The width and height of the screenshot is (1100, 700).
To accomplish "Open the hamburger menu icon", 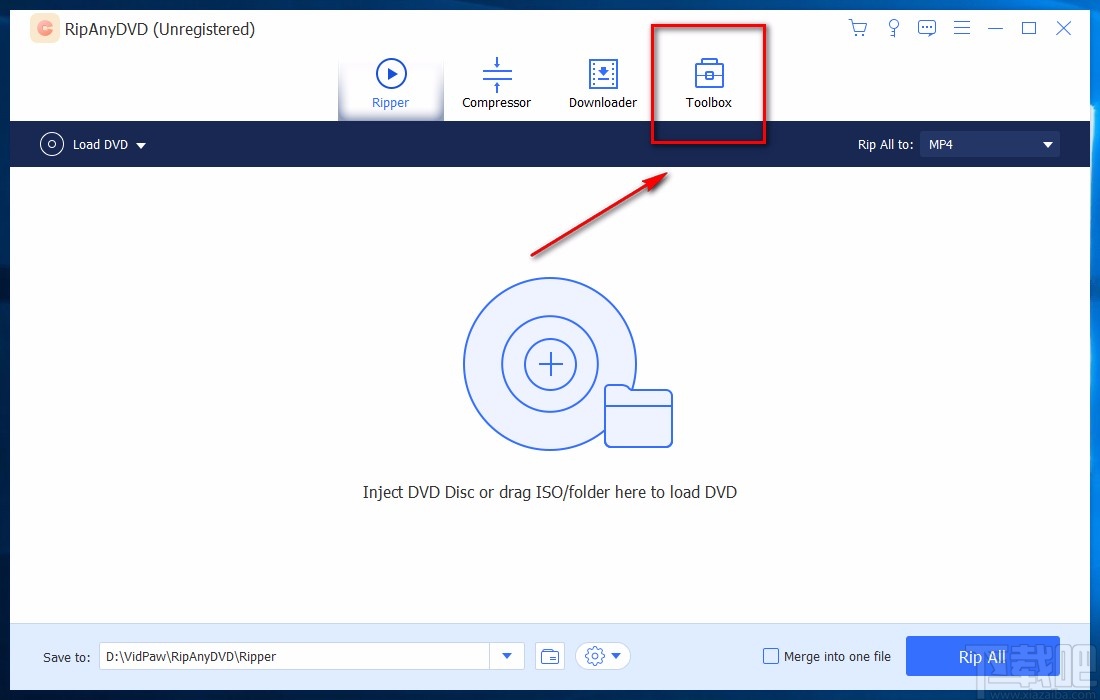I will coord(962,28).
